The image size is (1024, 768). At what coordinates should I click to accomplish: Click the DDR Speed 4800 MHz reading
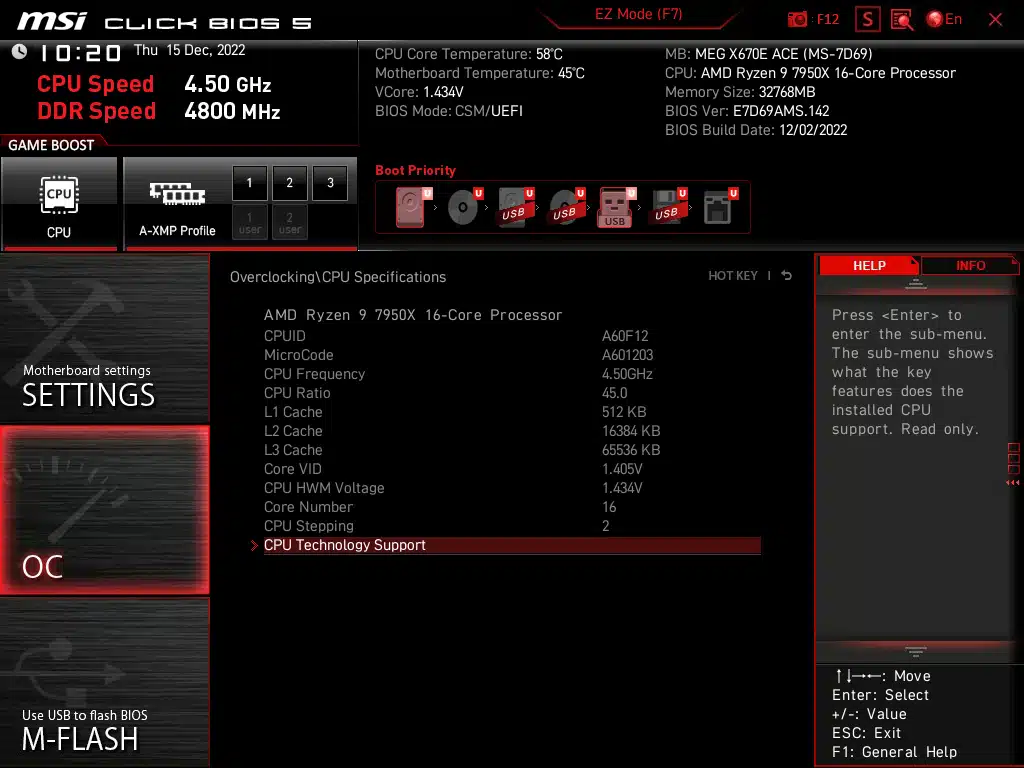(x=159, y=111)
